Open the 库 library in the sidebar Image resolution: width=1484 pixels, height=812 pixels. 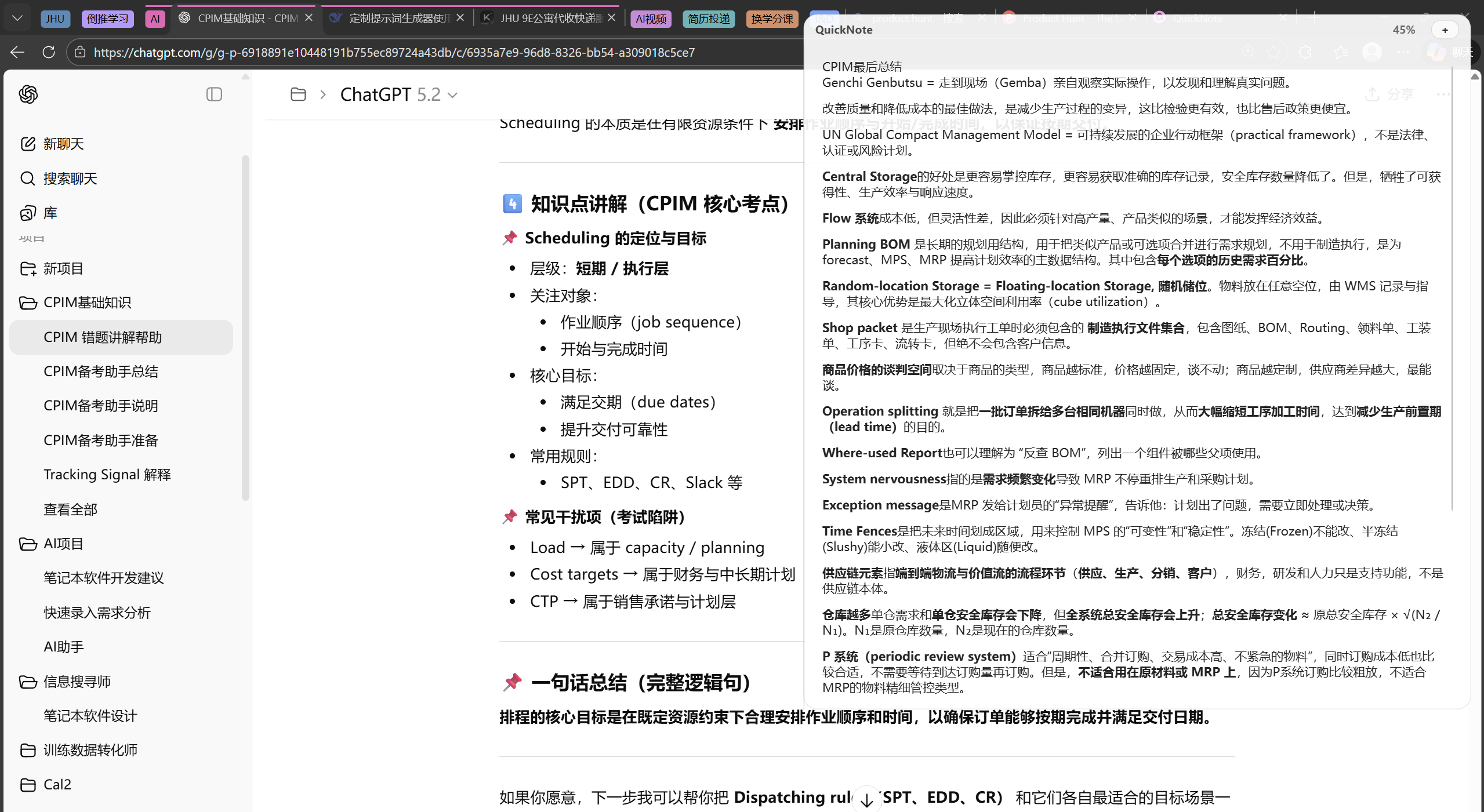pos(27,213)
